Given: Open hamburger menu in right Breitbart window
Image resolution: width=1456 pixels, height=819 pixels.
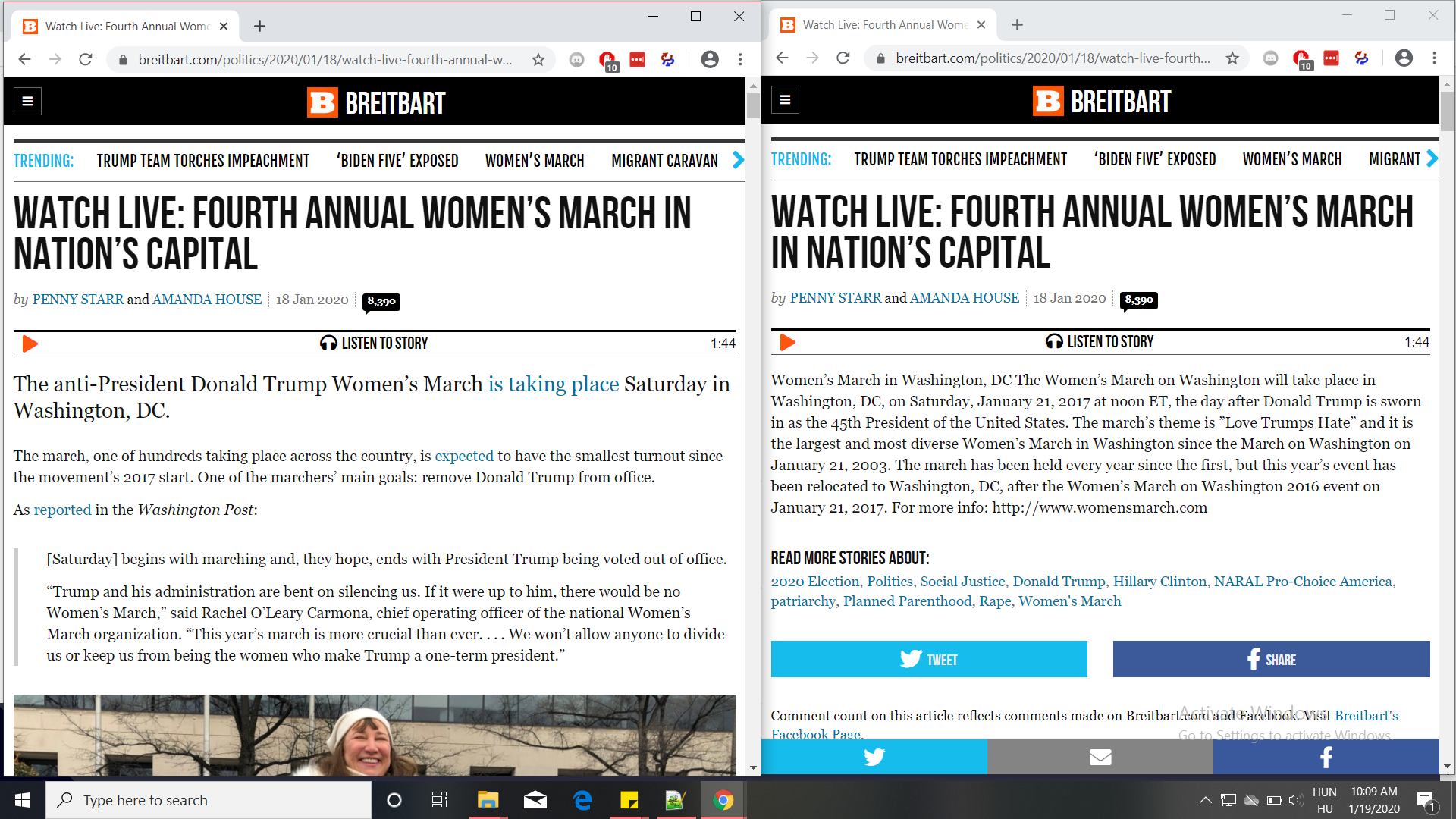Looking at the screenshot, I should (785, 99).
